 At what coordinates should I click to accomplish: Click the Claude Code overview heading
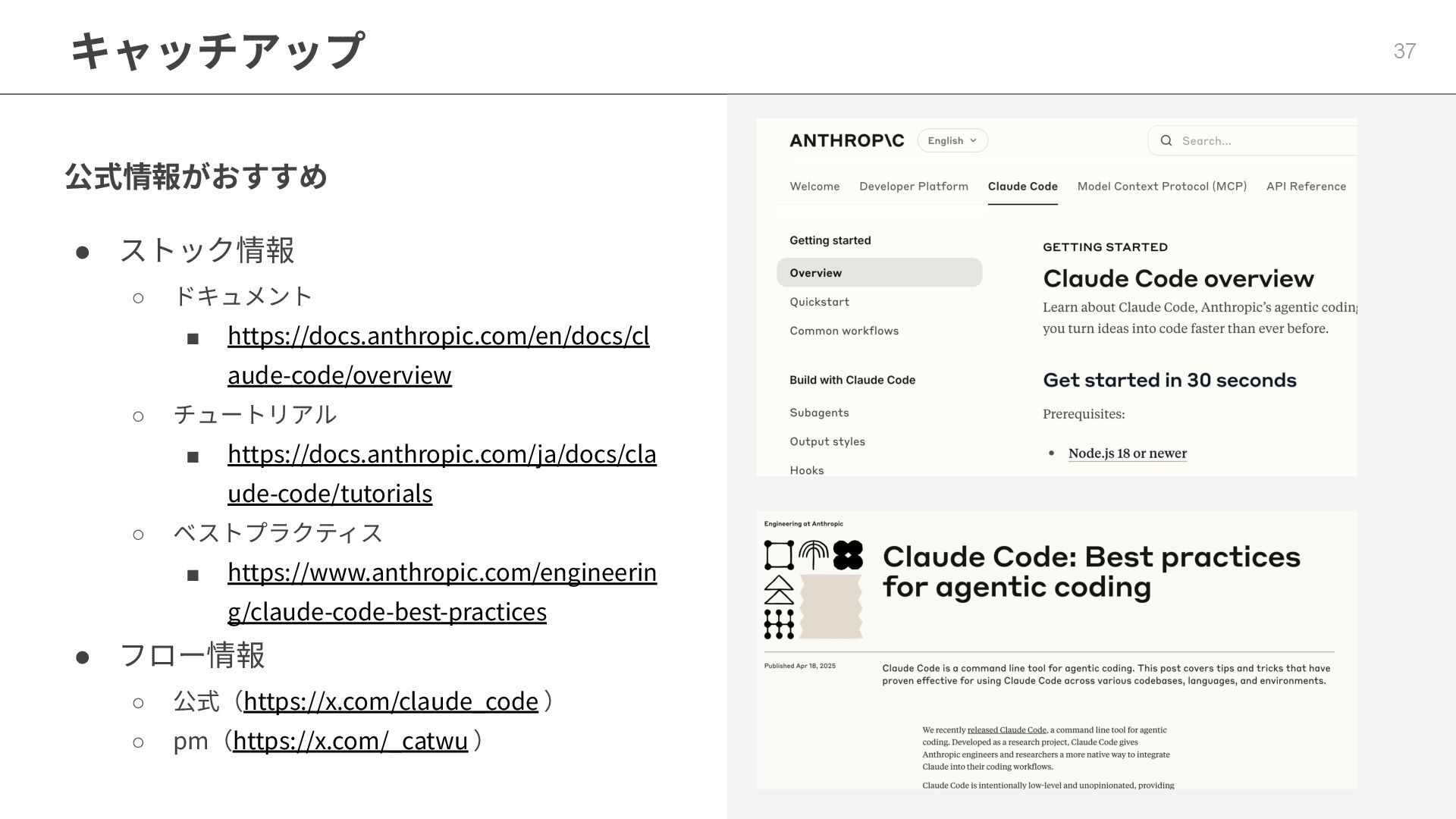coord(1178,278)
